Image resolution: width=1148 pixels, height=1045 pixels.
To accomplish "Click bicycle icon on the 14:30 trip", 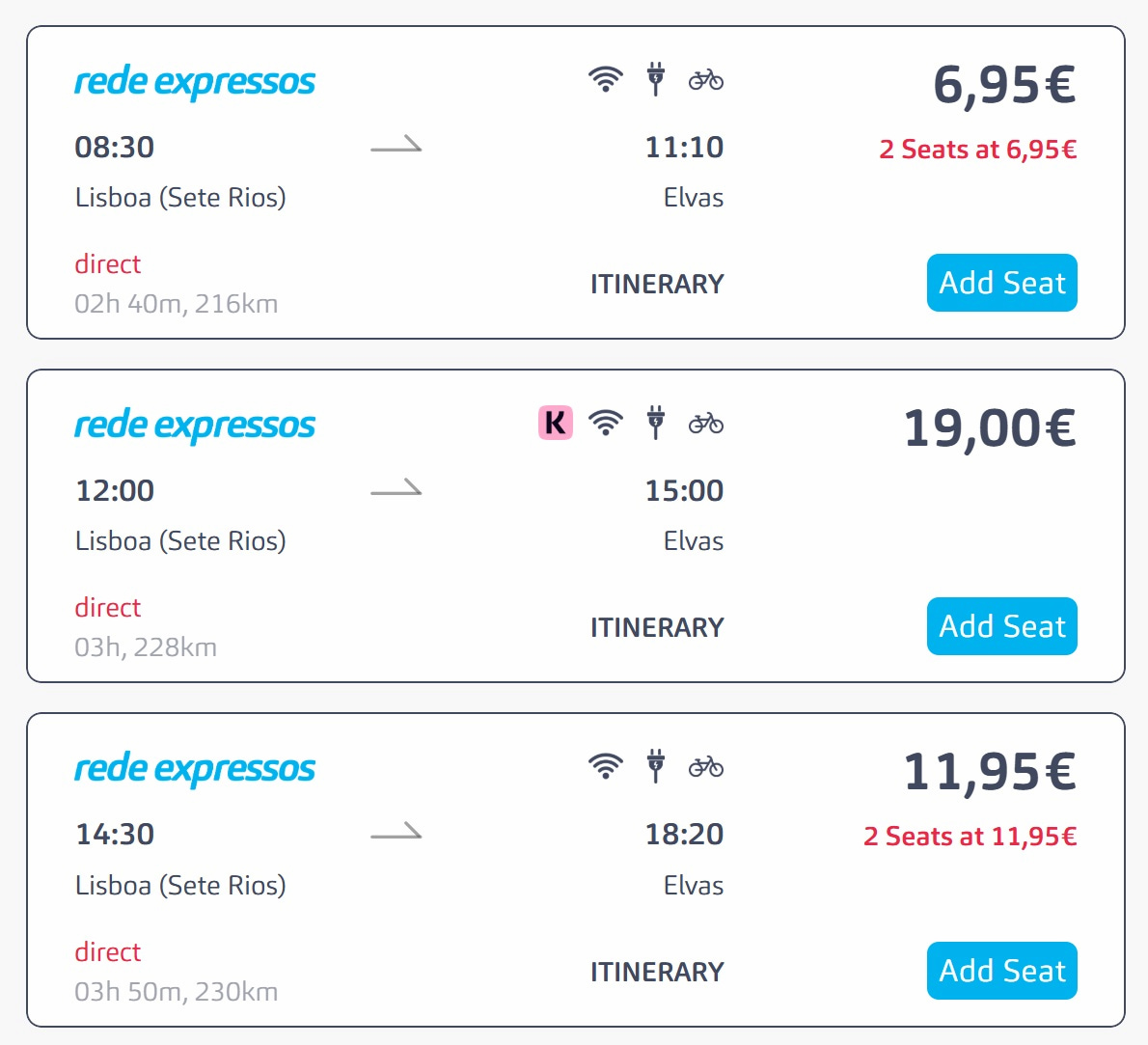I will (706, 767).
